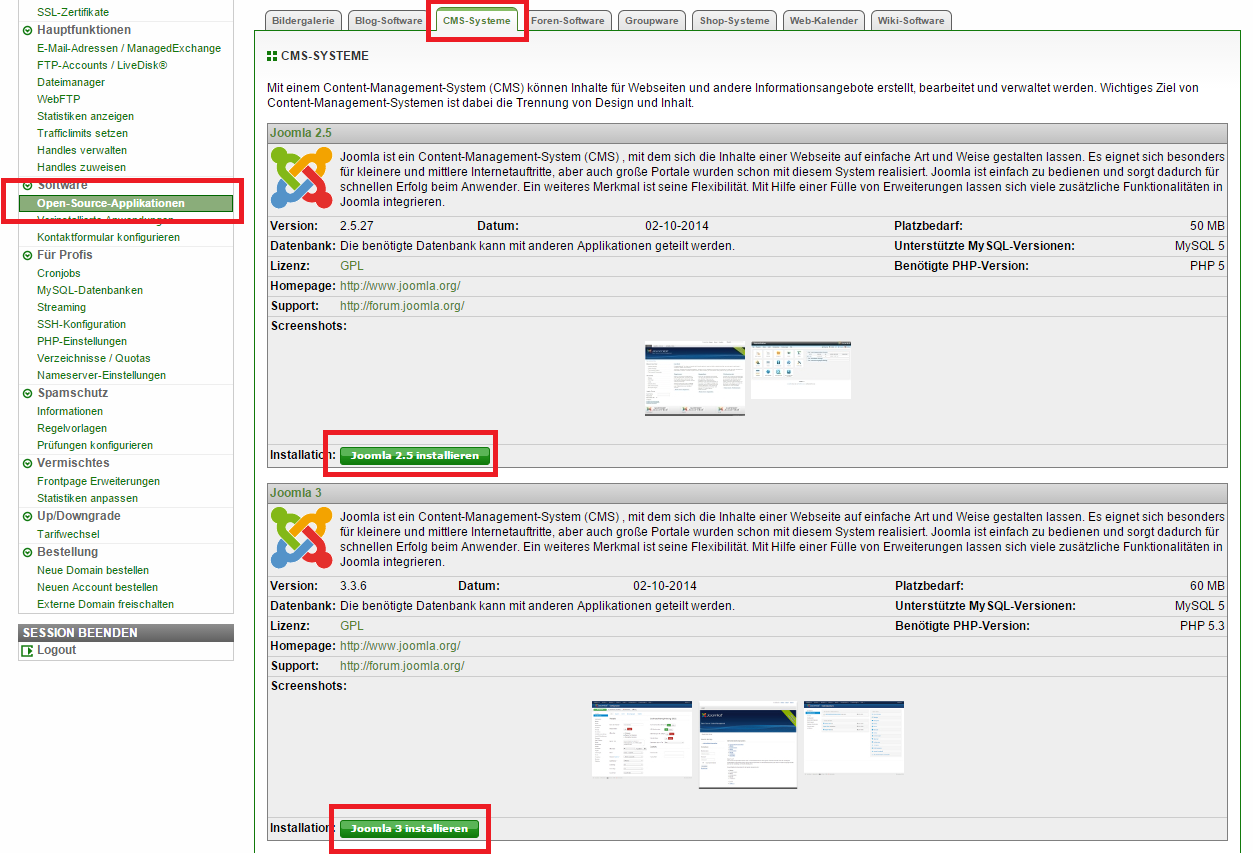The image size is (1255, 855).
Task: Open FTP-Accounts / LiveDisk®
Action: [x=102, y=65]
